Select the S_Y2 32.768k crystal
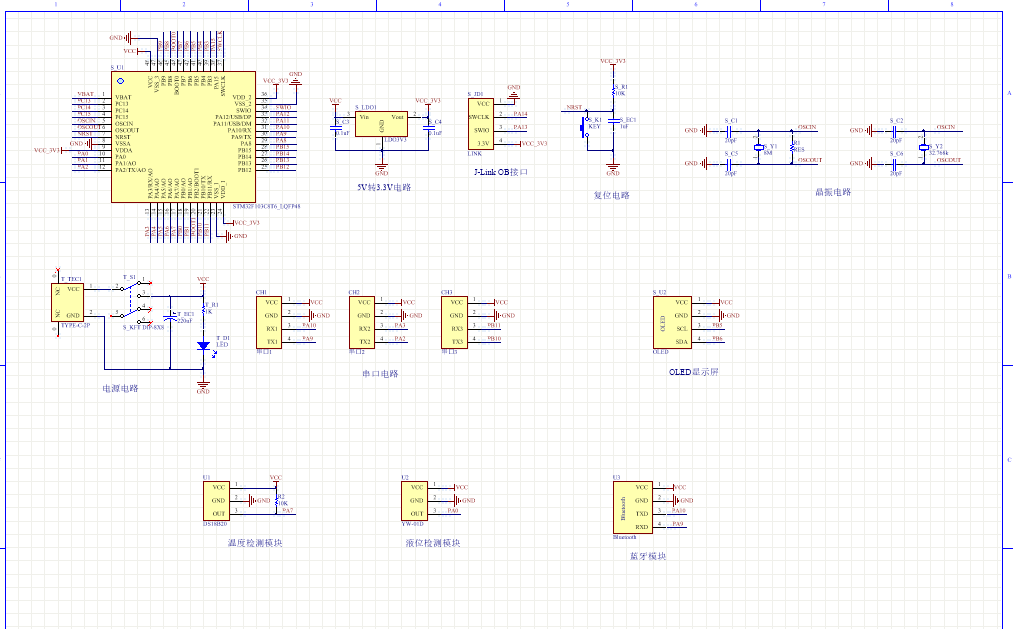1013x629 pixels. click(x=923, y=148)
